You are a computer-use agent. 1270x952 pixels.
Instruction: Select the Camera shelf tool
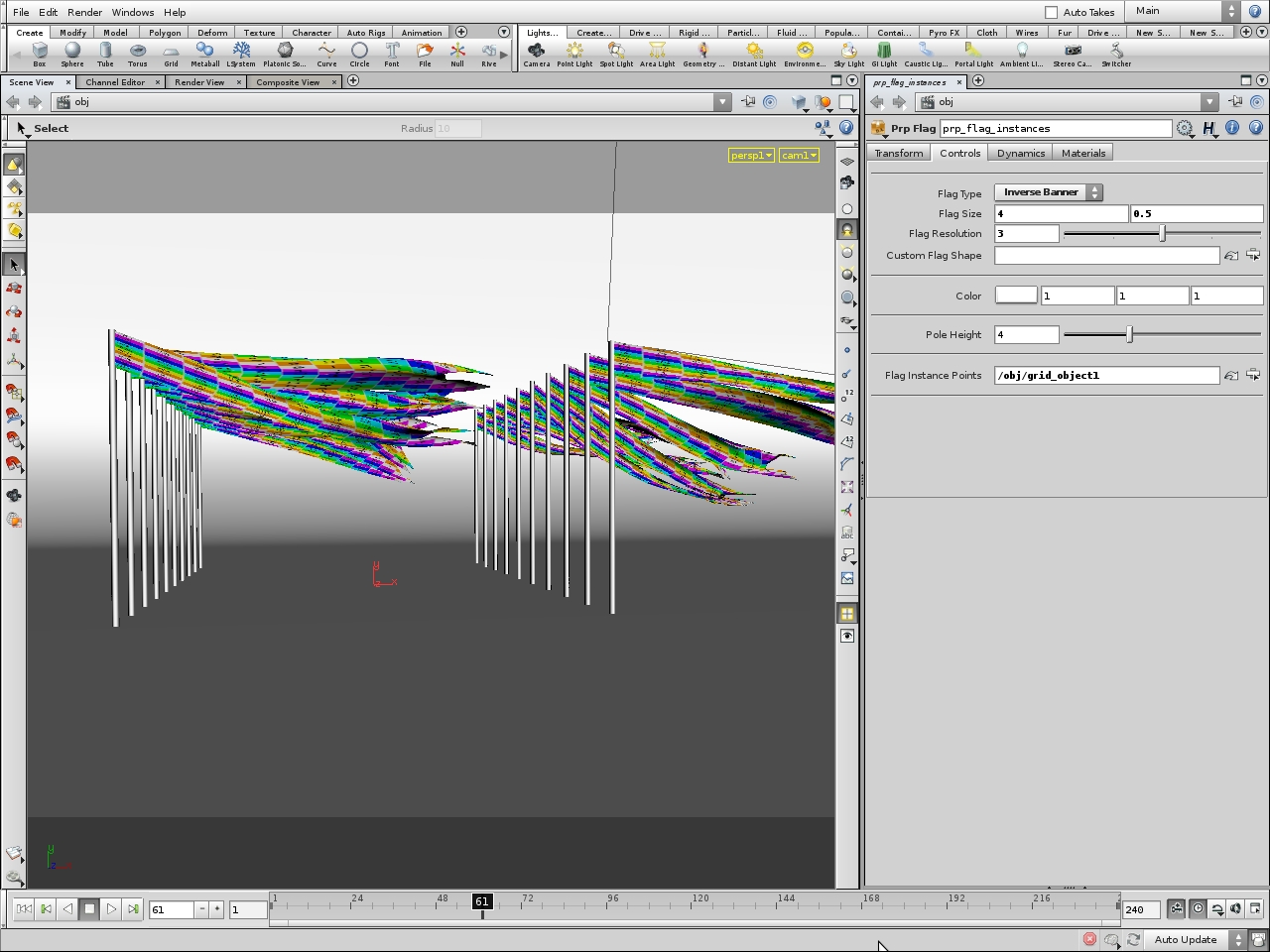[537, 54]
